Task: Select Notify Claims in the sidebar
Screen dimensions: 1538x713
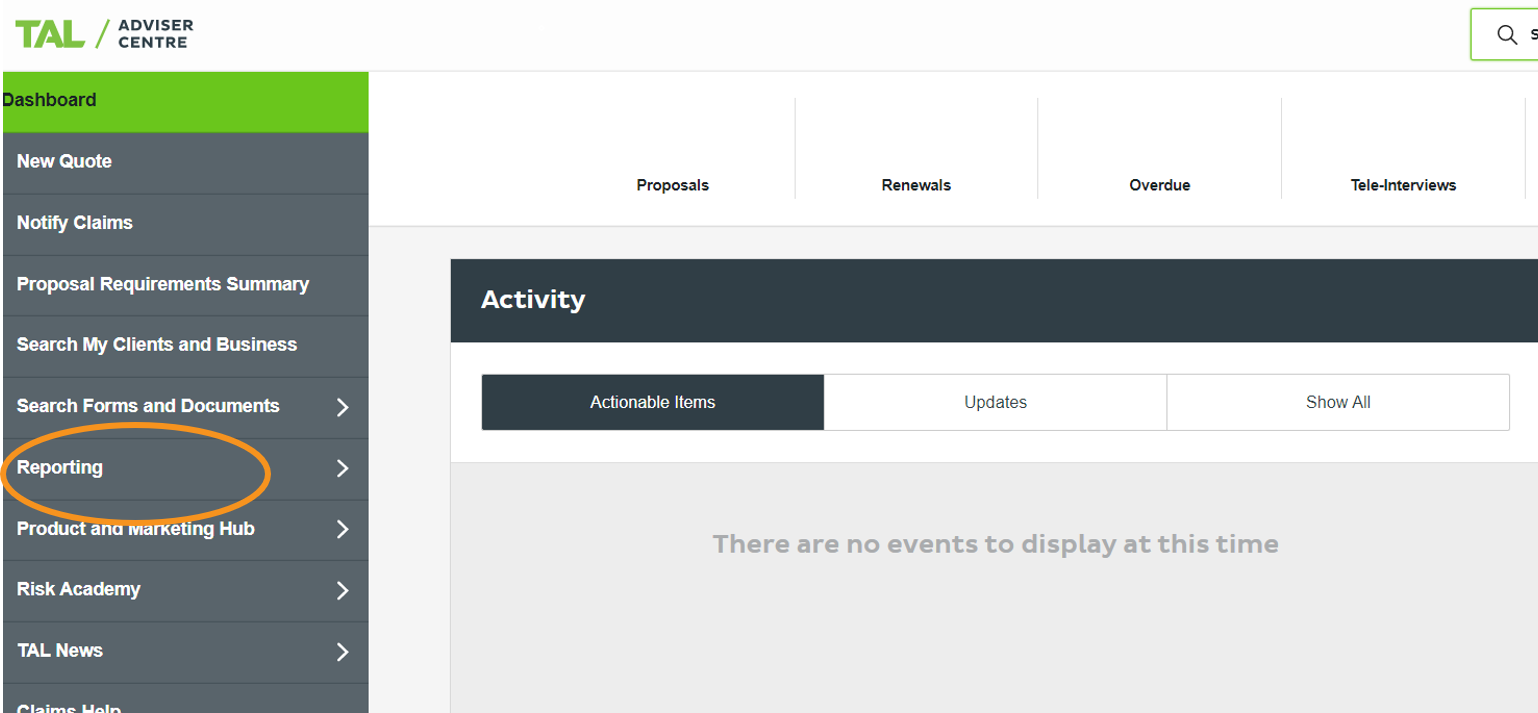Action: pyautogui.click(x=75, y=223)
